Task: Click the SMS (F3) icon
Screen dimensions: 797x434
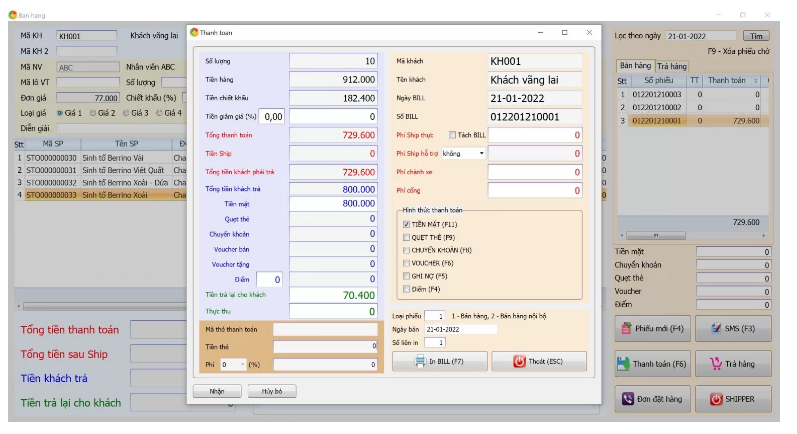Action: (716, 328)
